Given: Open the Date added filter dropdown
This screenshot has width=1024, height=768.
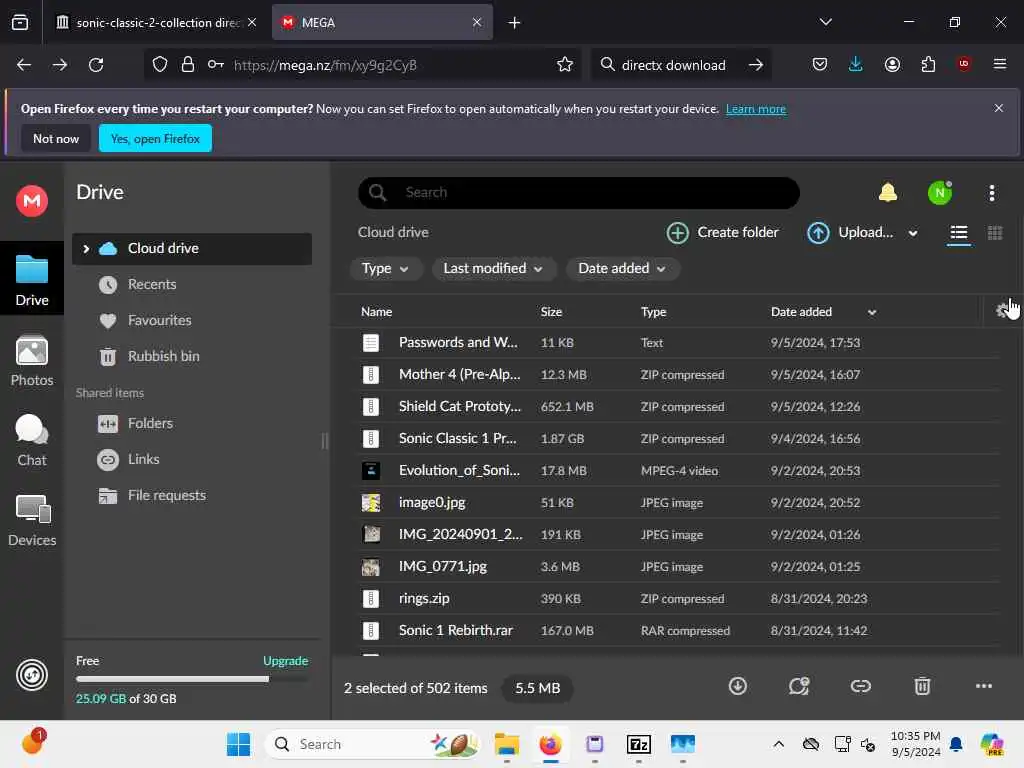Looking at the screenshot, I should (622, 268).
